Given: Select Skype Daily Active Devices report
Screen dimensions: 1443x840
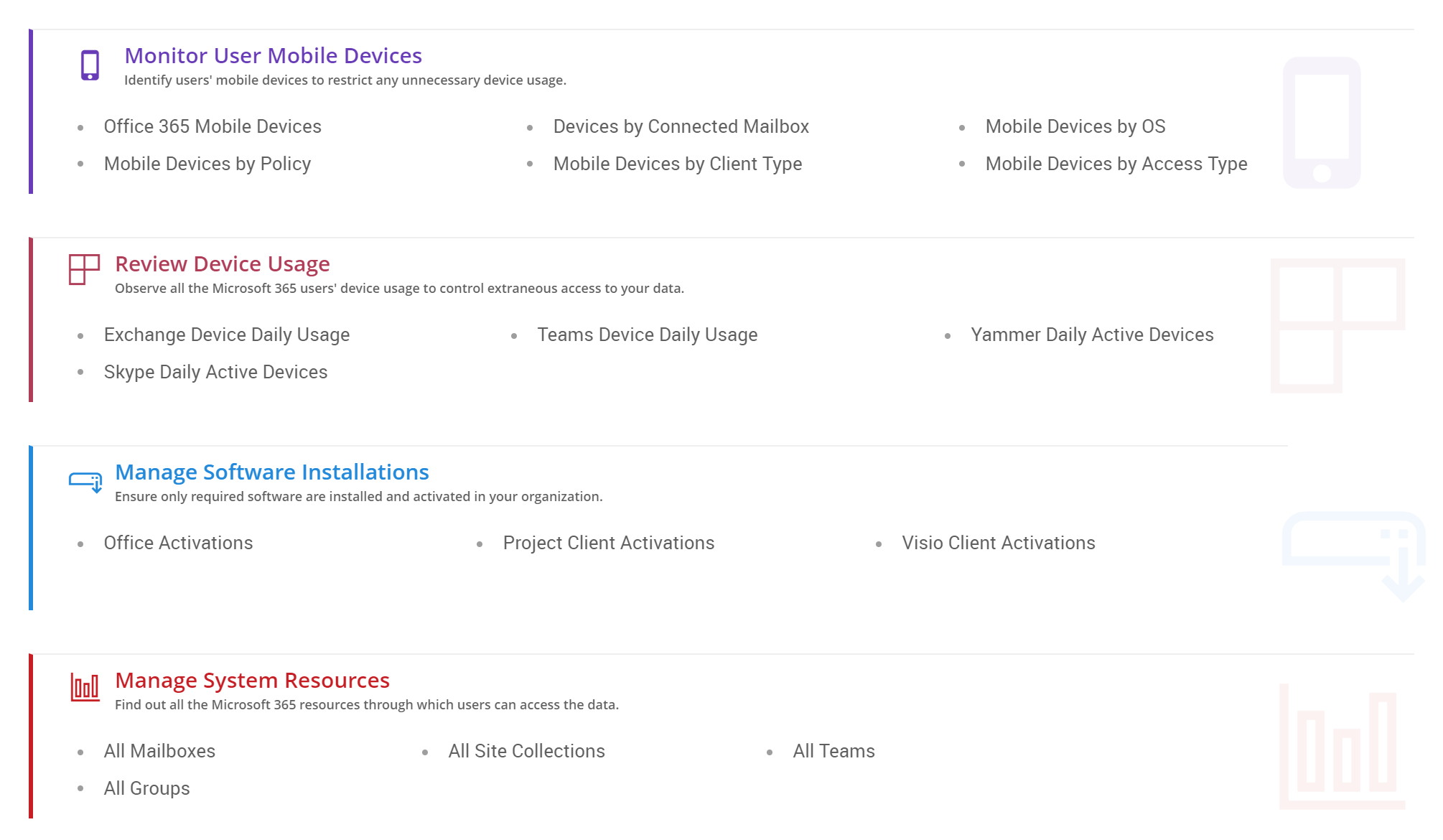Looking at the screenshot, I should pyautogui.click(x=215, y=372).
